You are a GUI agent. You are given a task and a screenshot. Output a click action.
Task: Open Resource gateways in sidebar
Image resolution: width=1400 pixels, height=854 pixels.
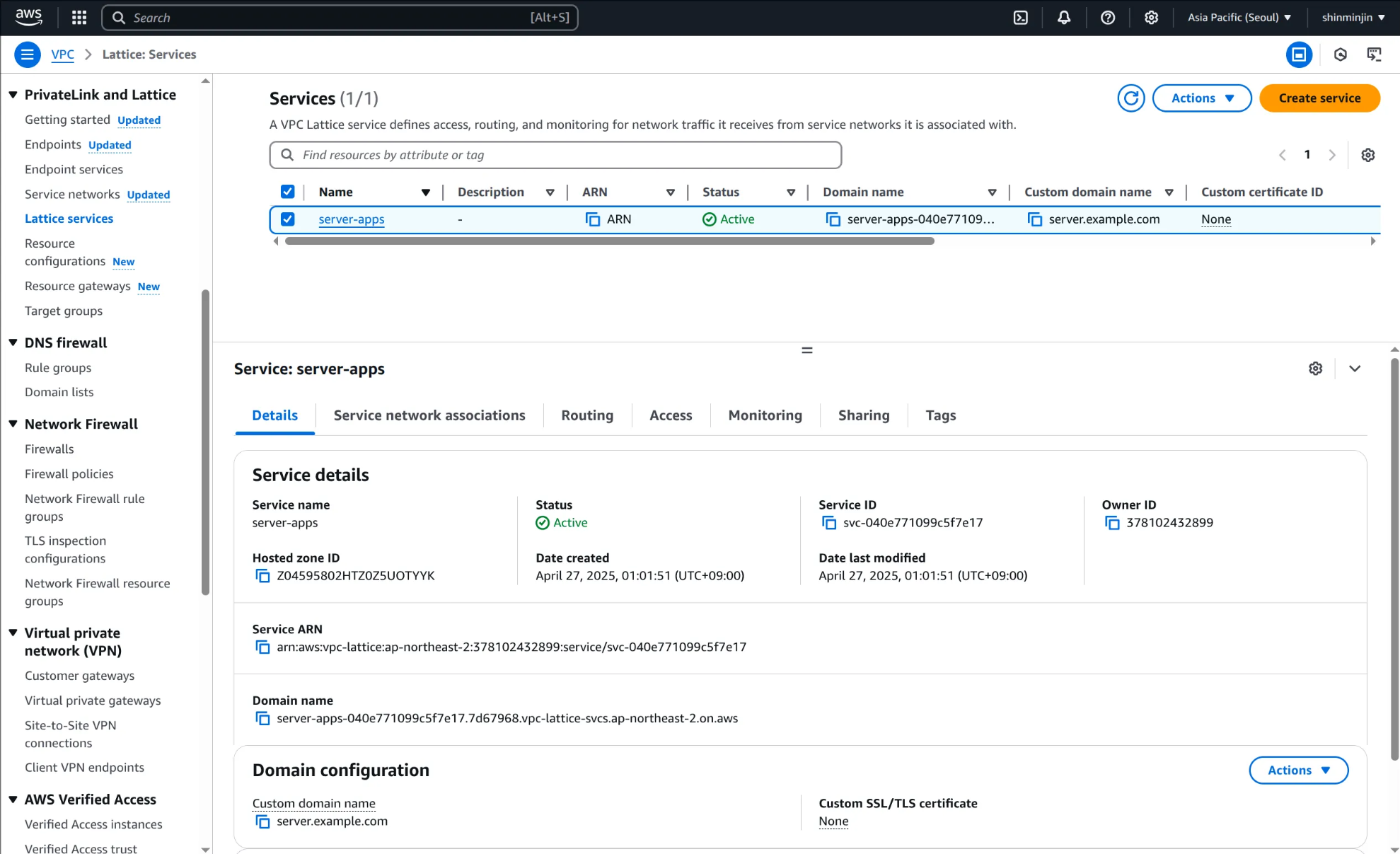[78, 286]
